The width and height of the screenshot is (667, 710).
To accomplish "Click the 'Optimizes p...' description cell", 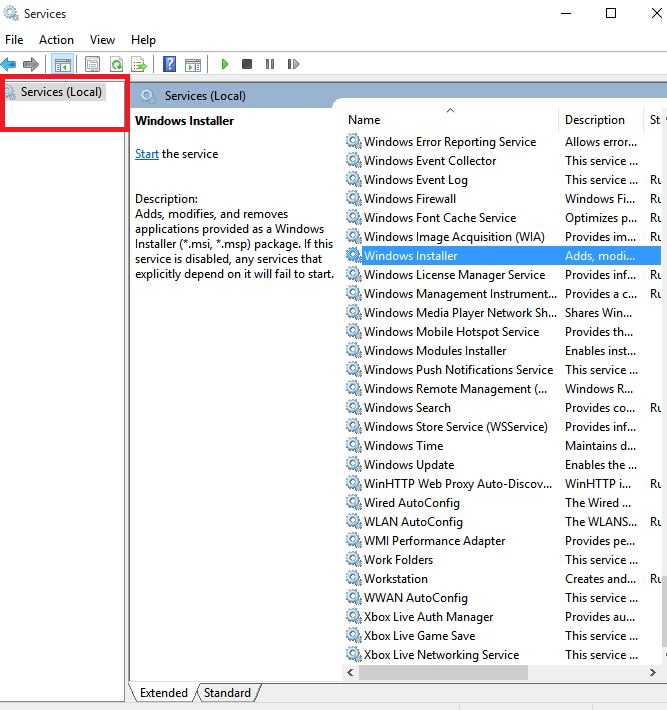I will (x=600, y=218).
